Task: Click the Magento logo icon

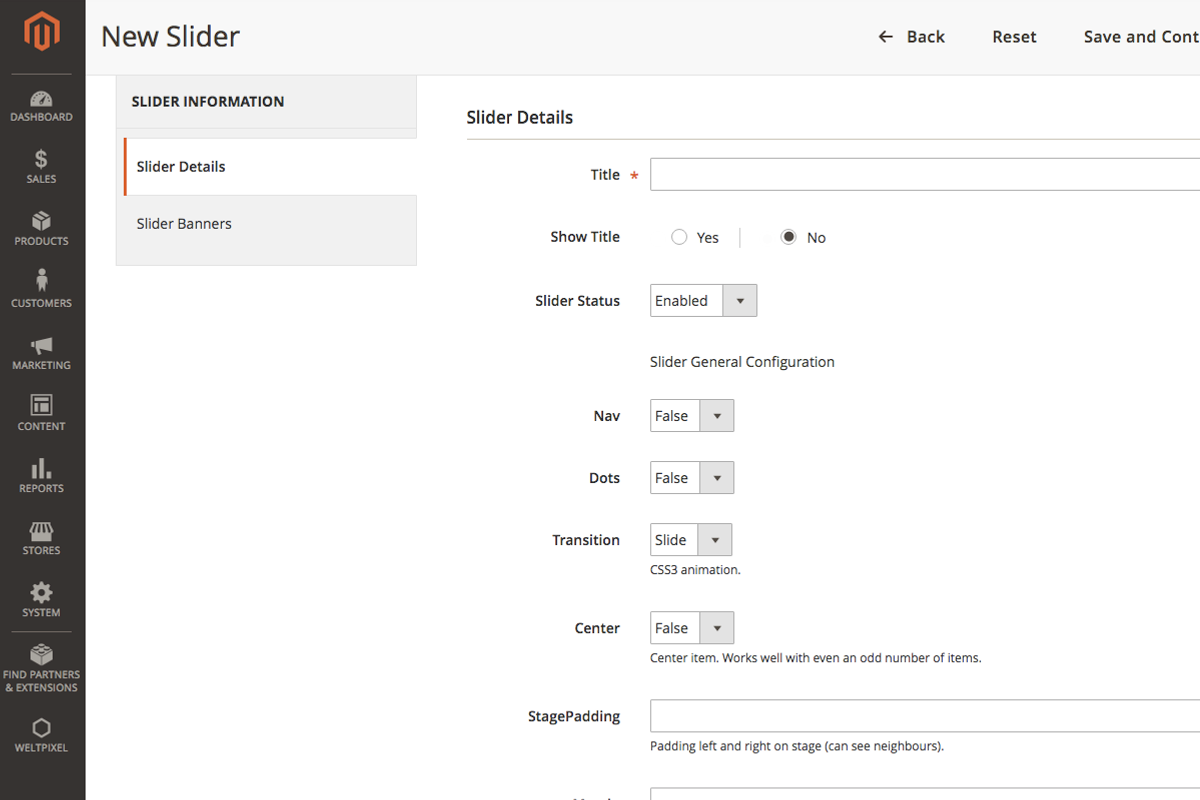Action: 42,33
